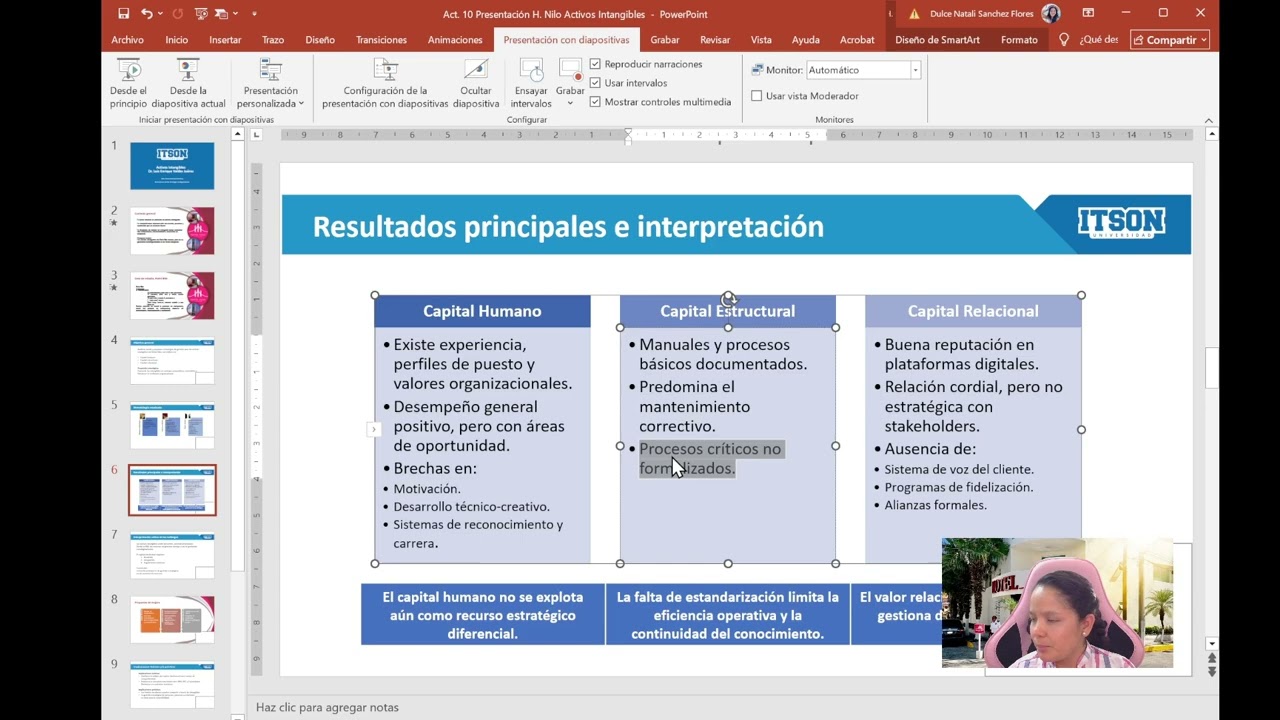Click the Grabar recording icon in ribbon
Viewport: 1280px width, 720px height.
click(x=570, y=71)
